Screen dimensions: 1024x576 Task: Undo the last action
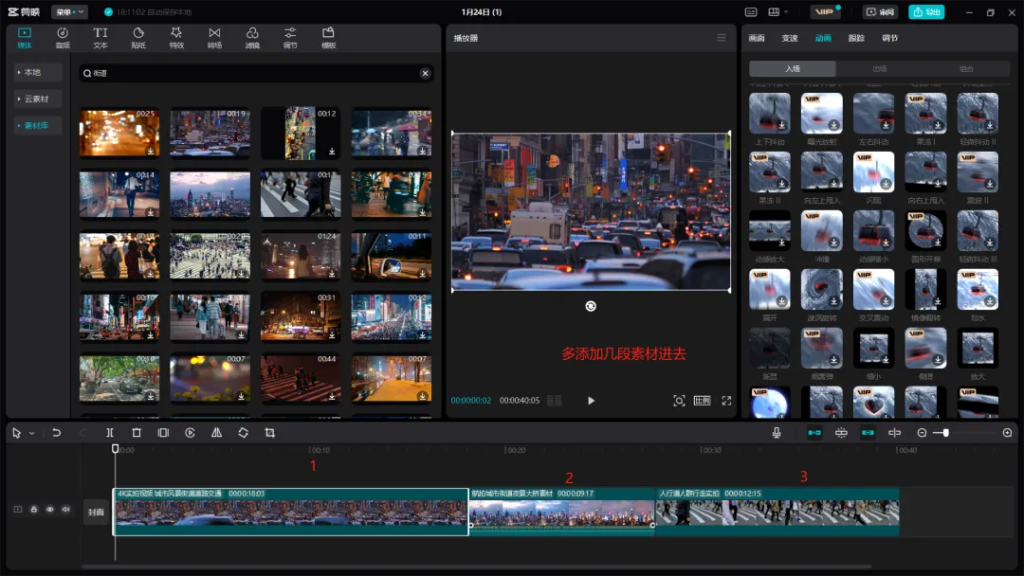click(57, 433)
